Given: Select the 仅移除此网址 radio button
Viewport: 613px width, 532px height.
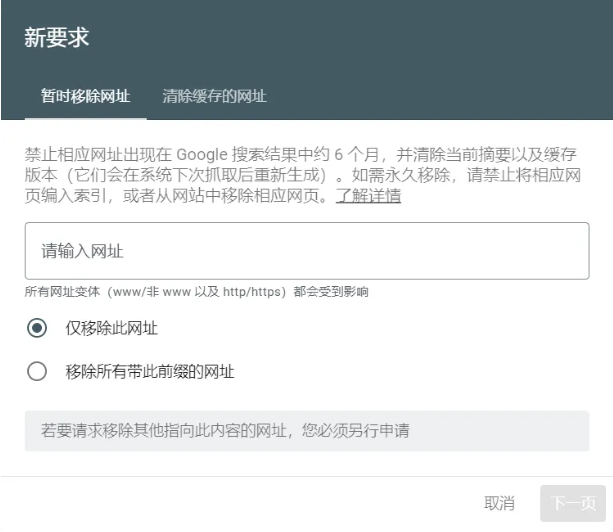Looking at the screenshot, I should [x=37, y=328].
